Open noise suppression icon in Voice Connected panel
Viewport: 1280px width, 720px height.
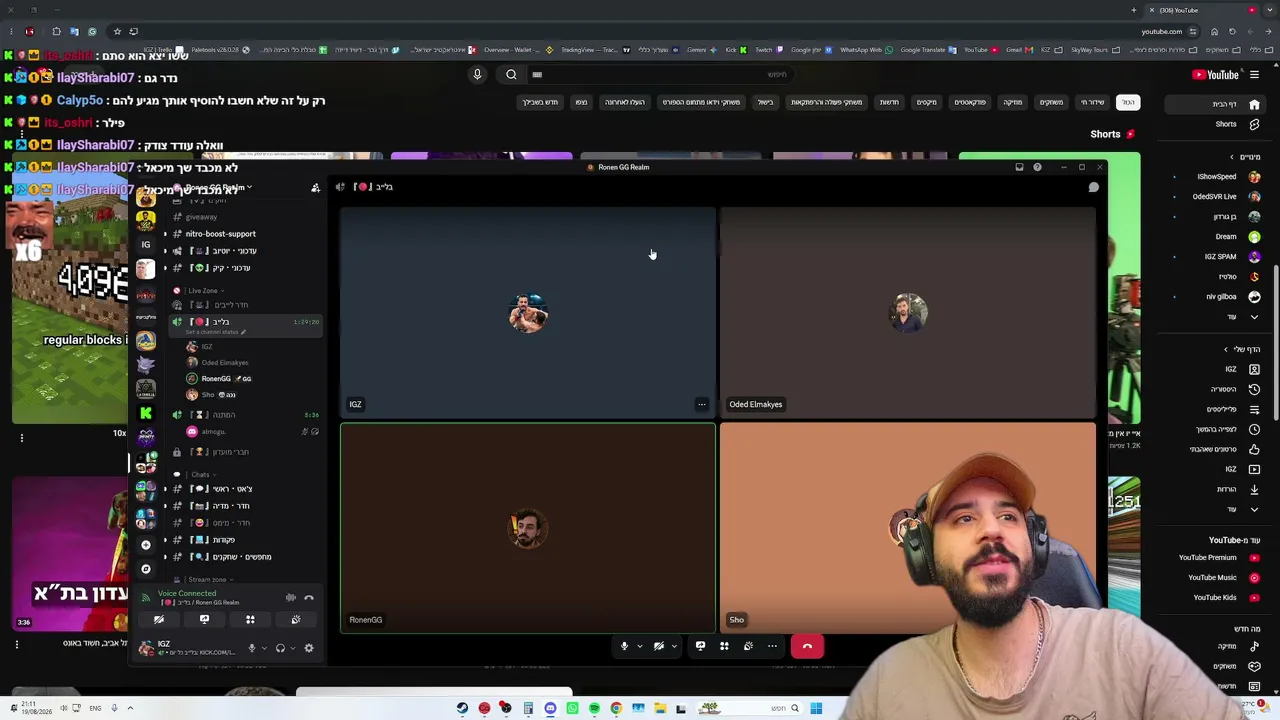tap(291, 598)
